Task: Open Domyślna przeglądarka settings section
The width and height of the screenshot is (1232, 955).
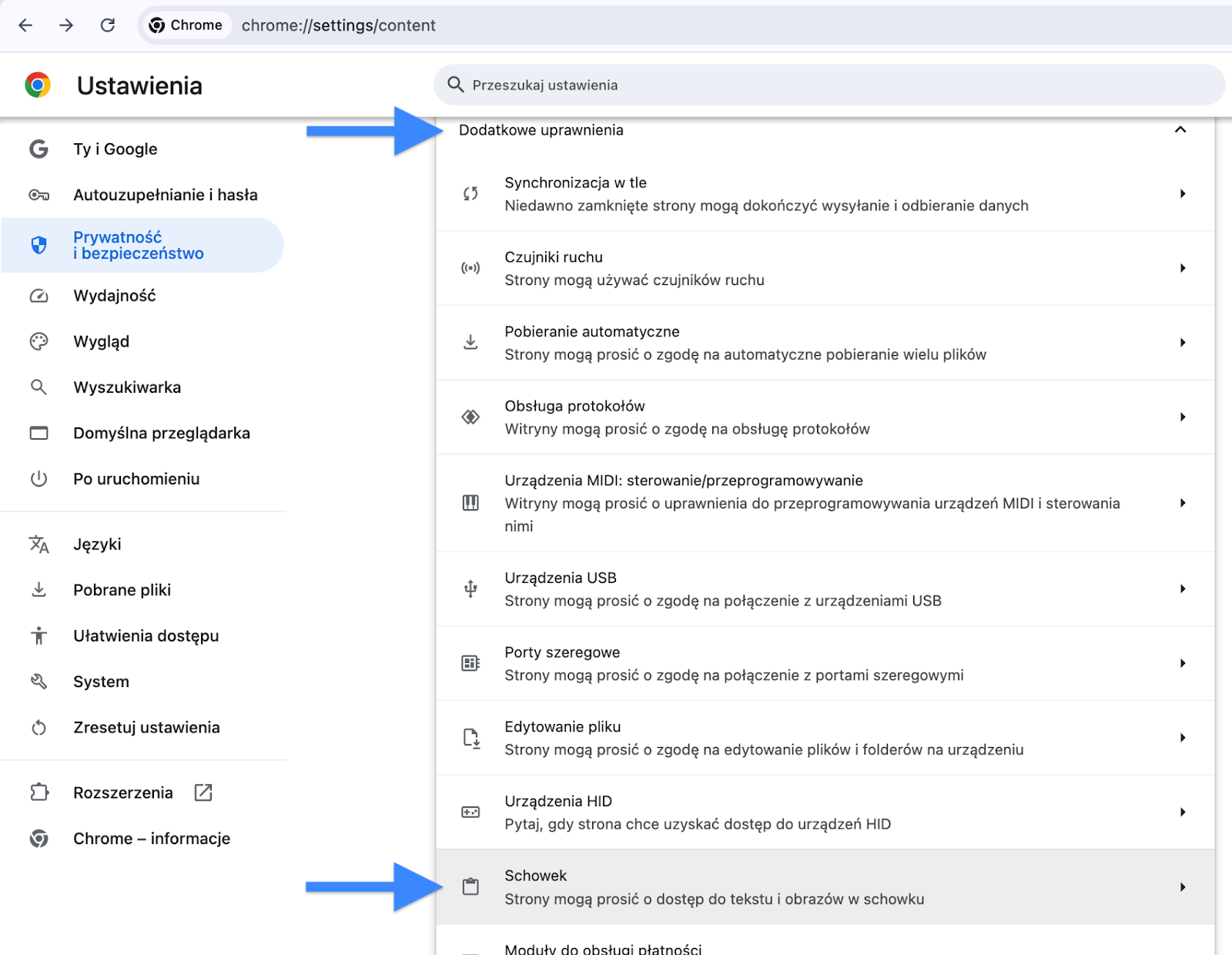Action: coord(143,433)
